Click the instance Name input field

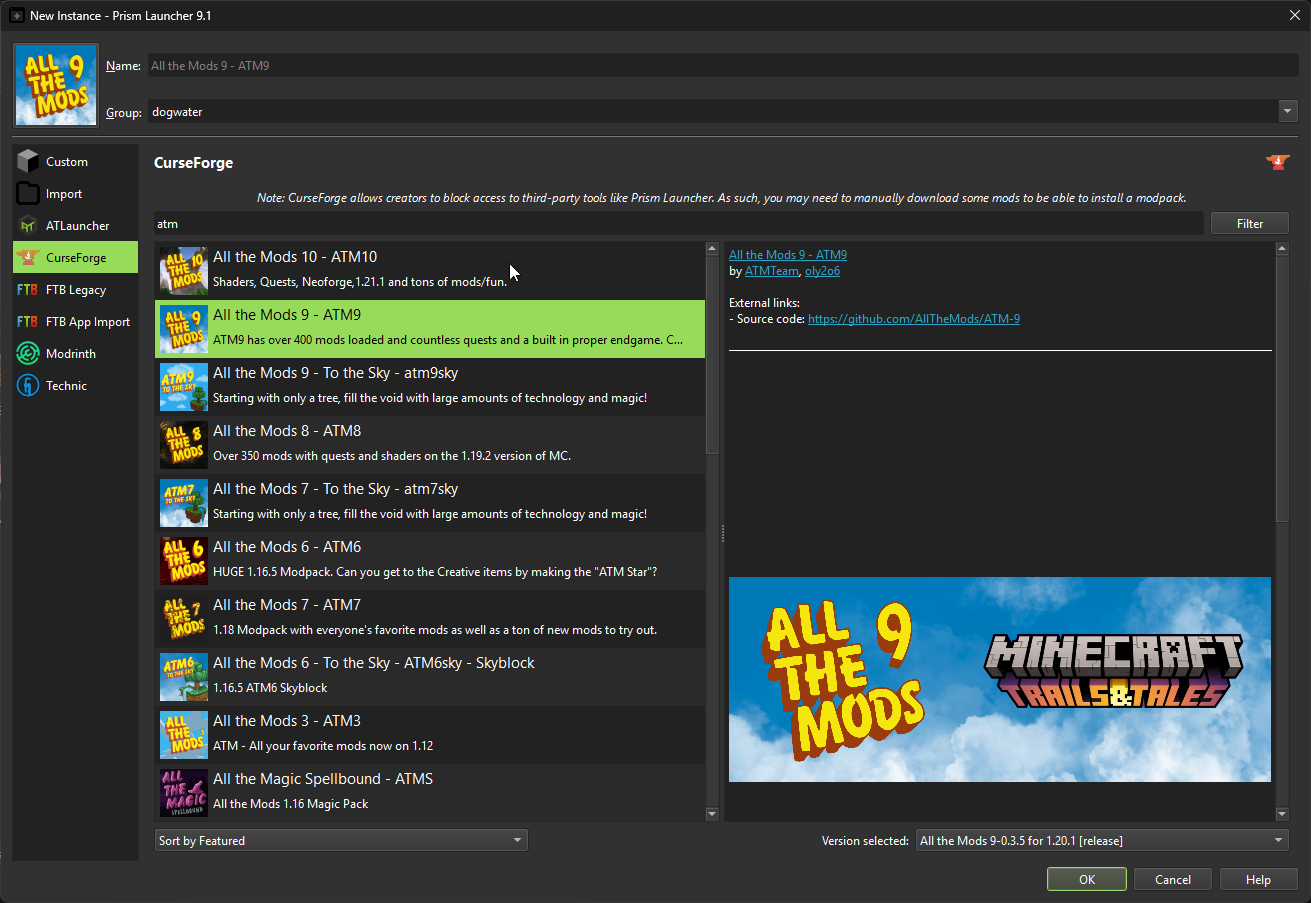[723, 66]
